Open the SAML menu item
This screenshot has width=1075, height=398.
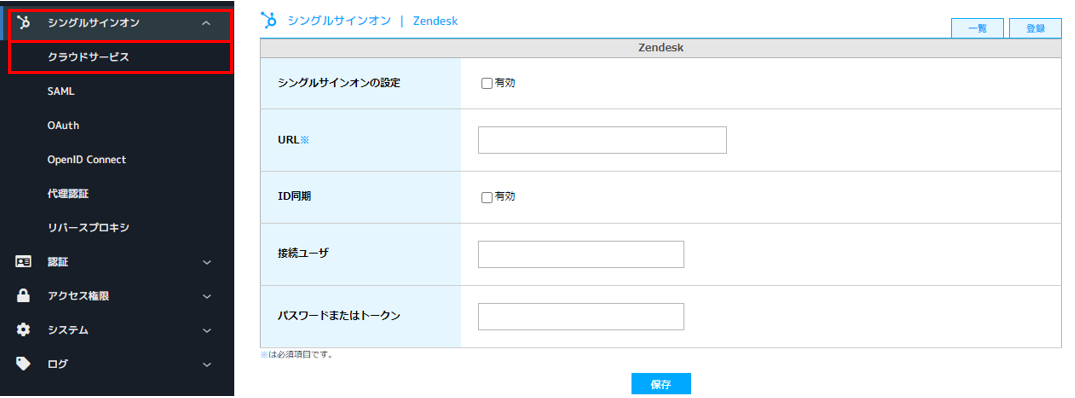(61, 92)
